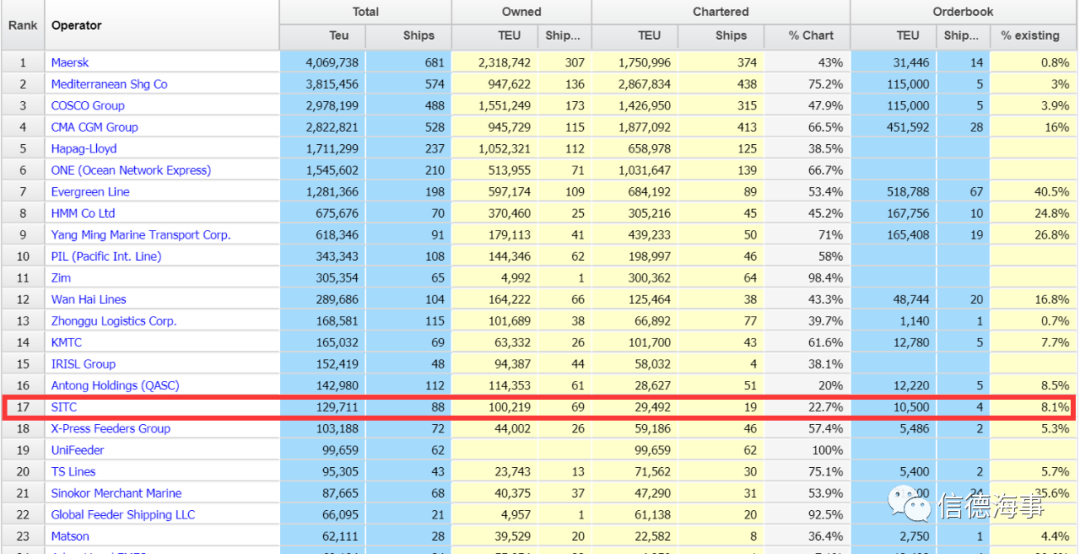1080x554 pixels.
Task: Click the Chartered group header
Action: tap(720, 12)
